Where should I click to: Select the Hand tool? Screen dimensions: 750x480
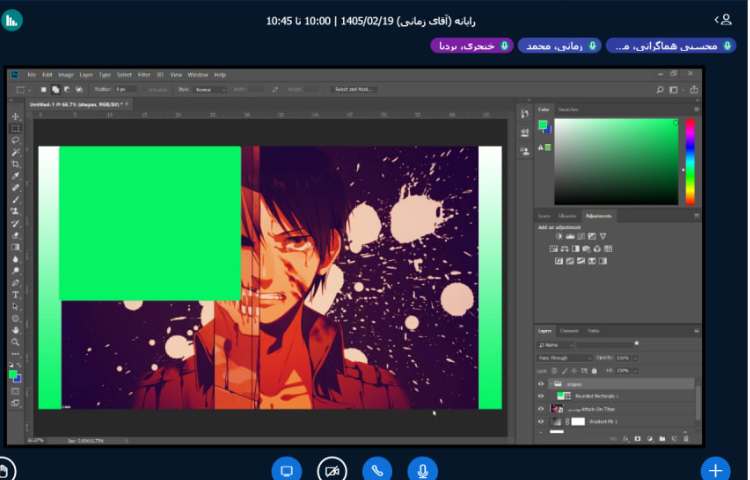pos(16,330)
